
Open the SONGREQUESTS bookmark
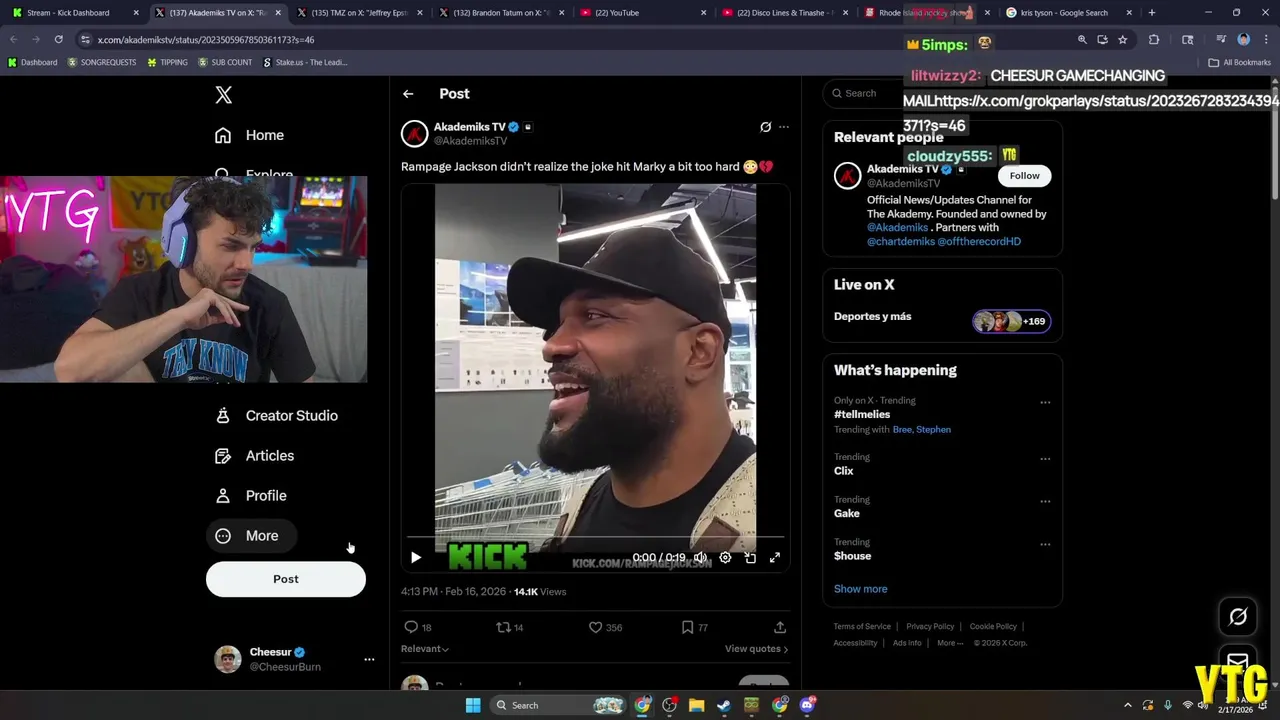101,62
